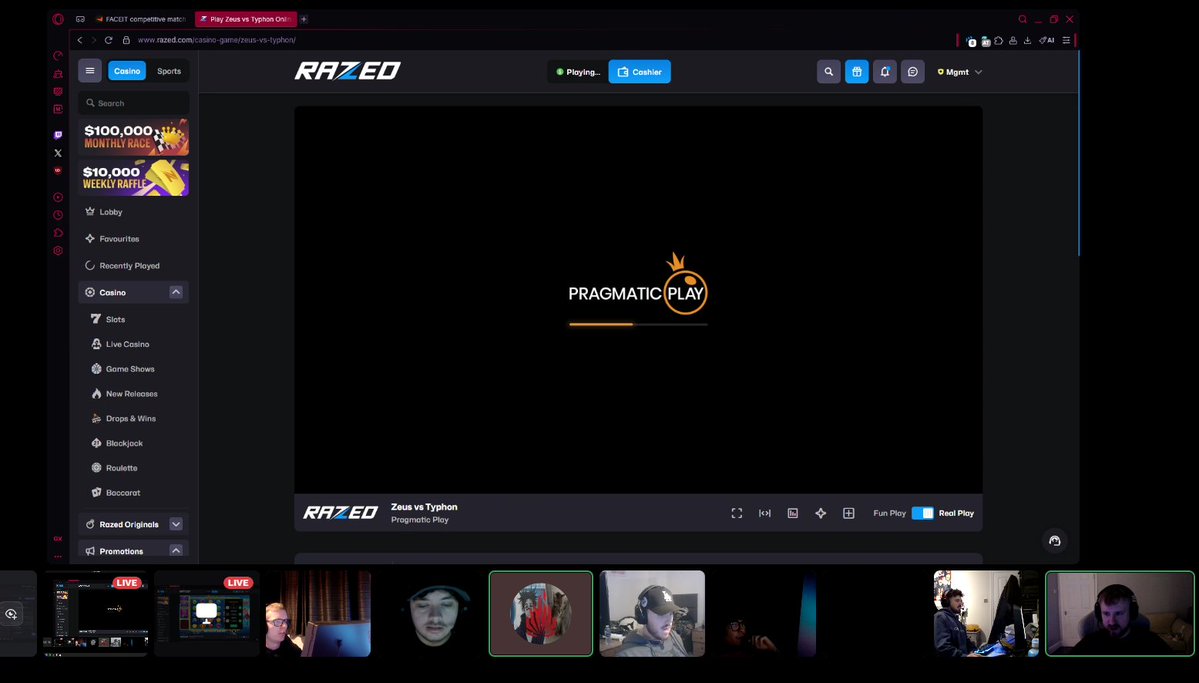Screen dimensions: 1199x683
Task: Open the Opera extensions cube icon
Action: pyautogui.click(x=999, y=41)
